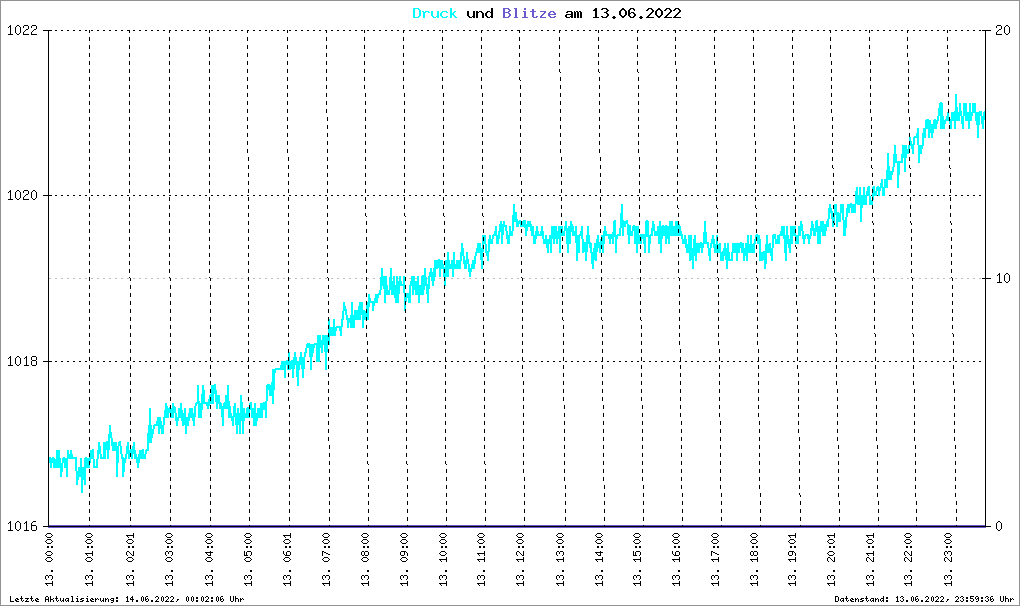Click the '13. 04:00' time label
Viewport: 1020px width, 606px height.
(209, 559)
